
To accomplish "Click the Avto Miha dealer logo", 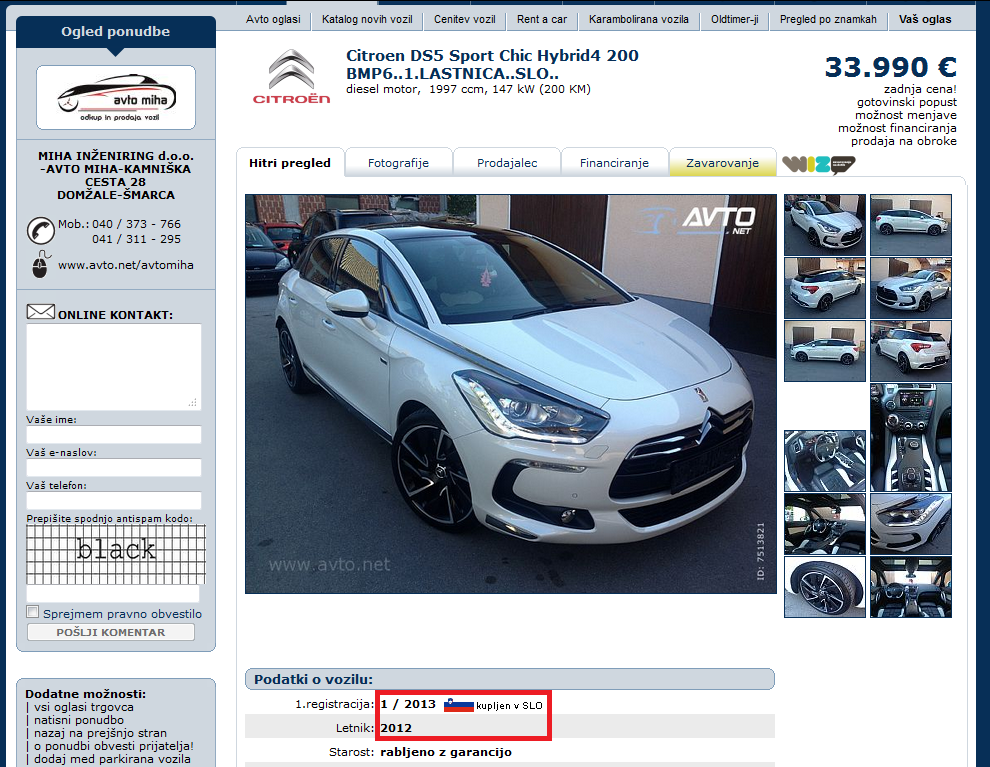I will point(116,97).
